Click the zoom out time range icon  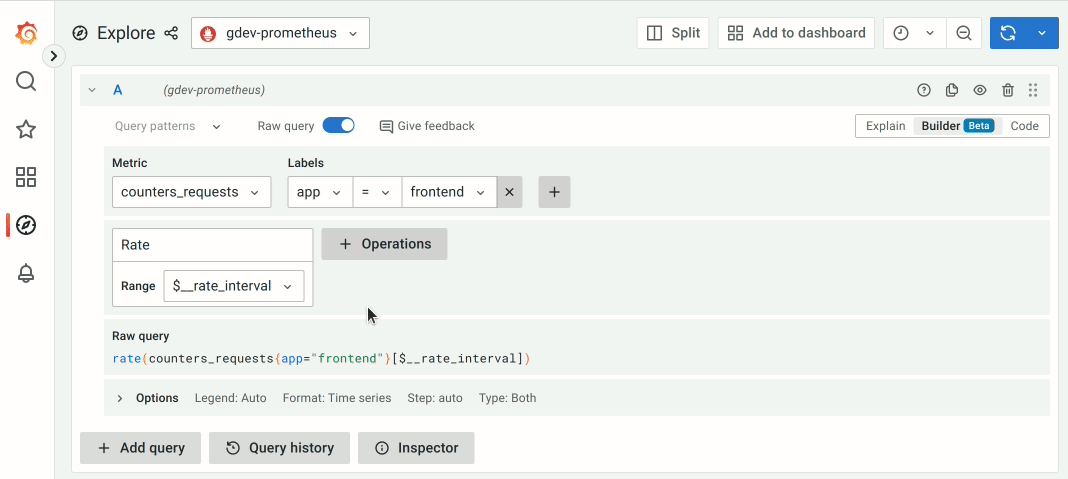pos(964,33)
